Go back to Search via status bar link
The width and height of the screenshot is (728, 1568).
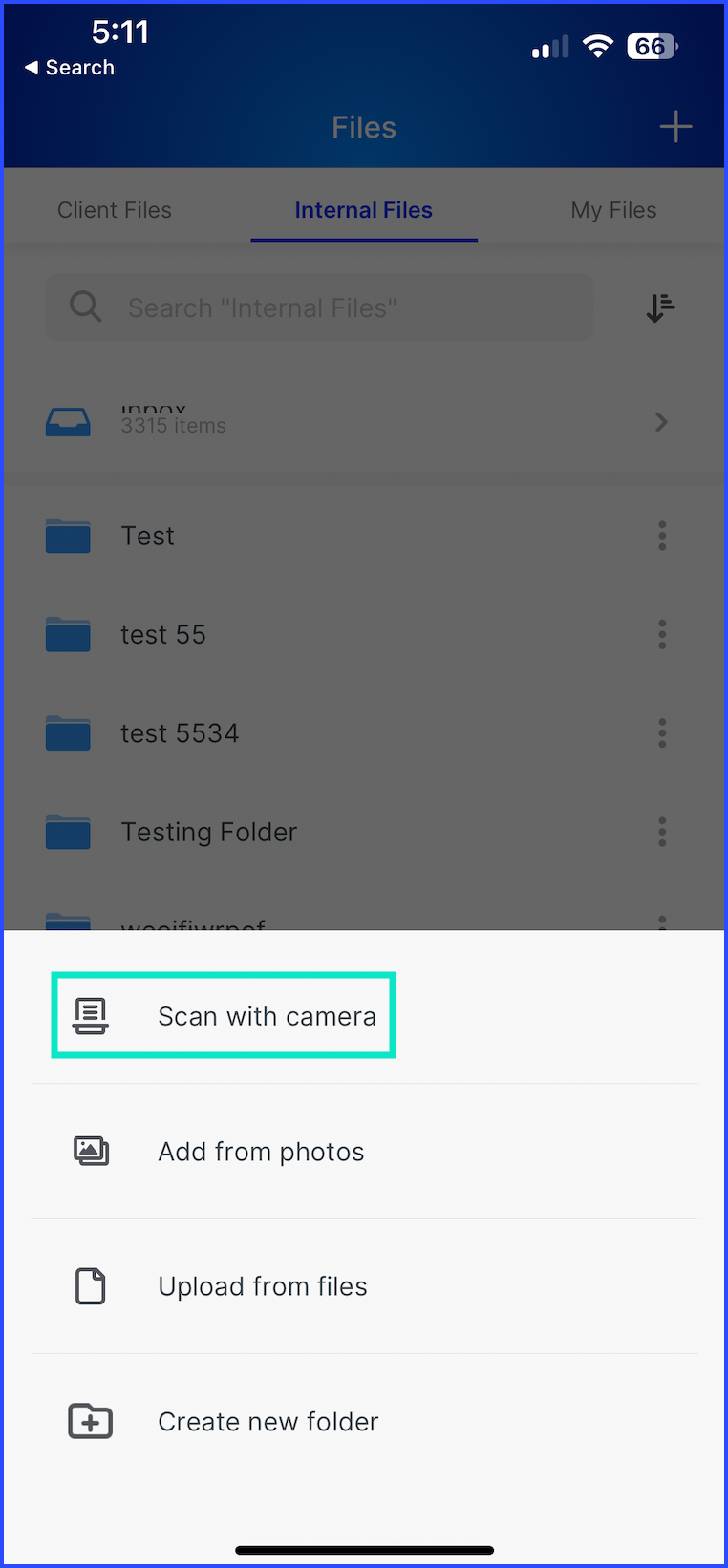pyautogui.click(x=70, y=68)
